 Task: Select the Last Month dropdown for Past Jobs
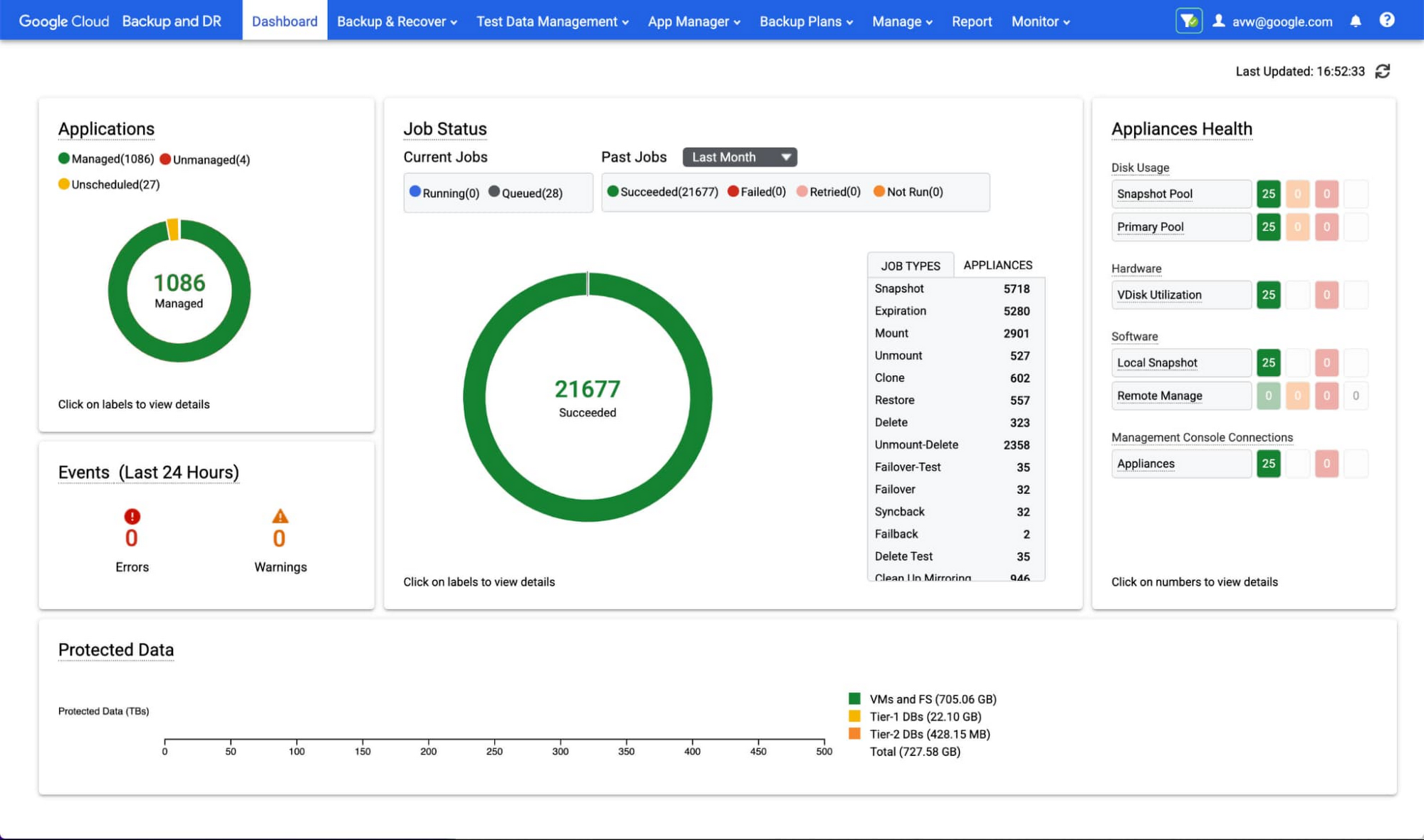(740, 157)
